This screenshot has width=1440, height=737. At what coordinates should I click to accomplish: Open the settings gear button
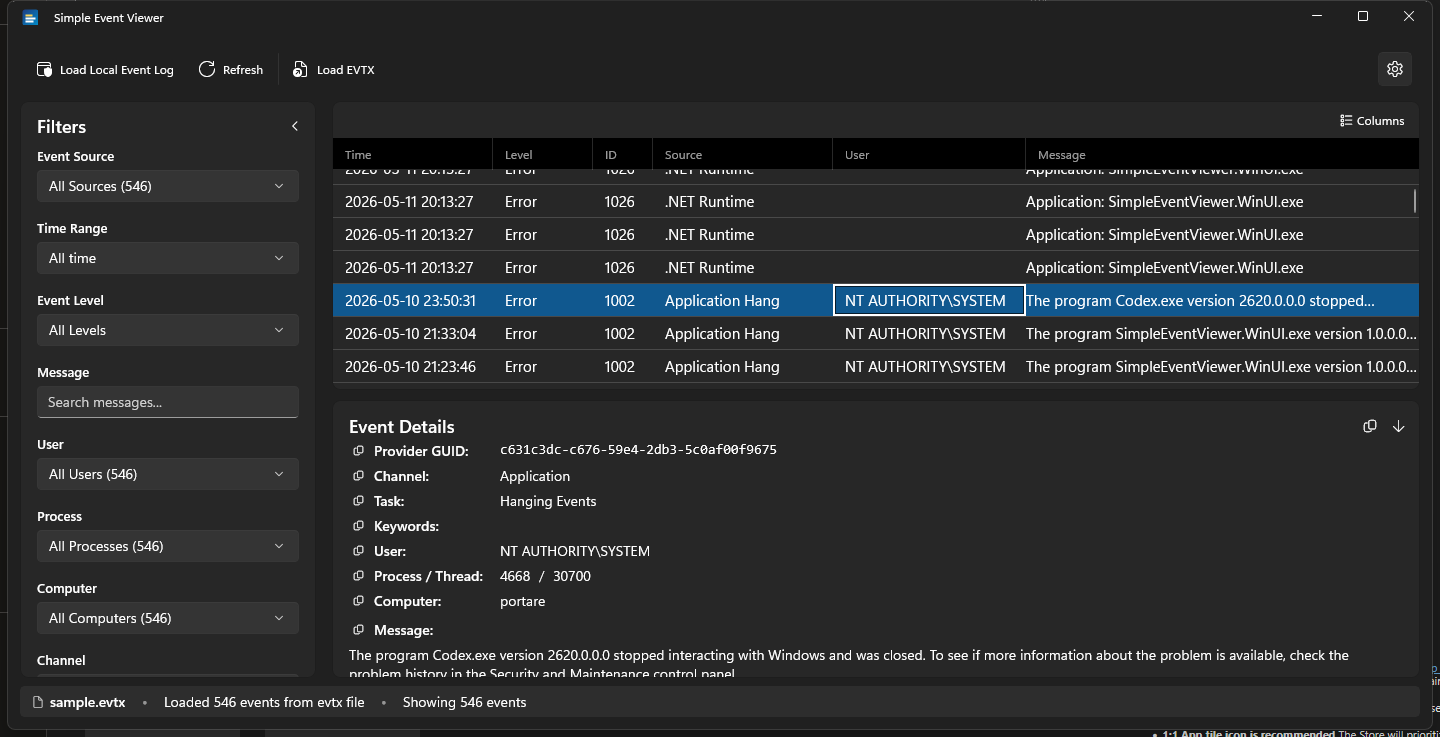tap(1395, 69)
